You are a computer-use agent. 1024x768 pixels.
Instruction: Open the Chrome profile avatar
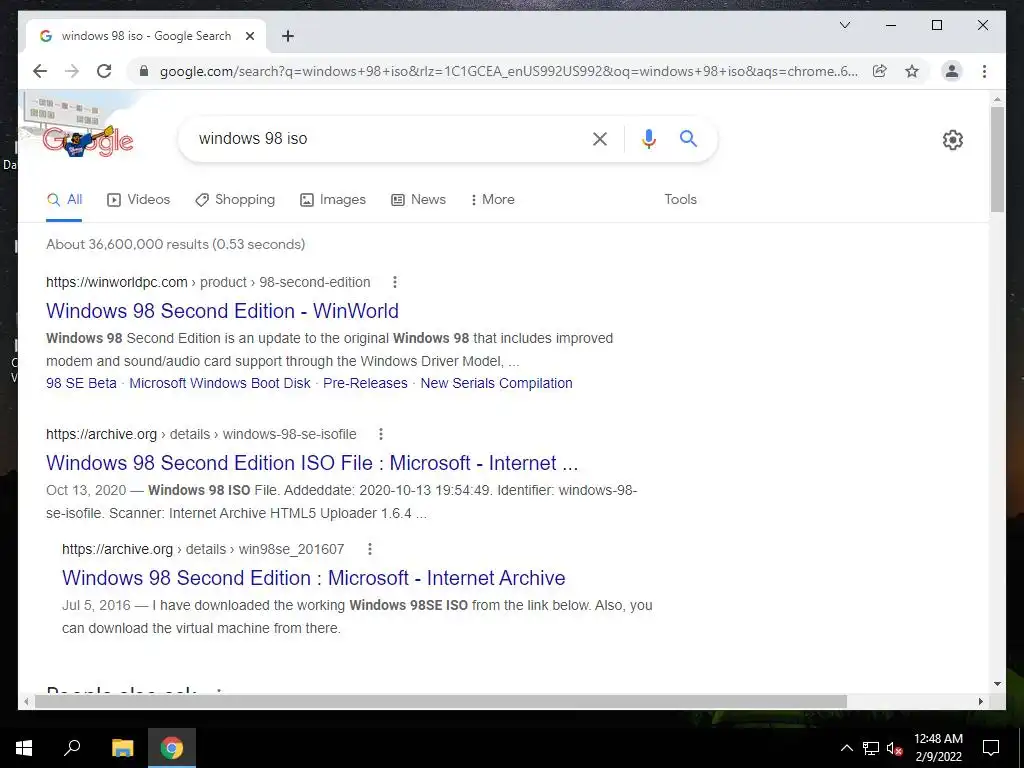(x=952, y=71)
